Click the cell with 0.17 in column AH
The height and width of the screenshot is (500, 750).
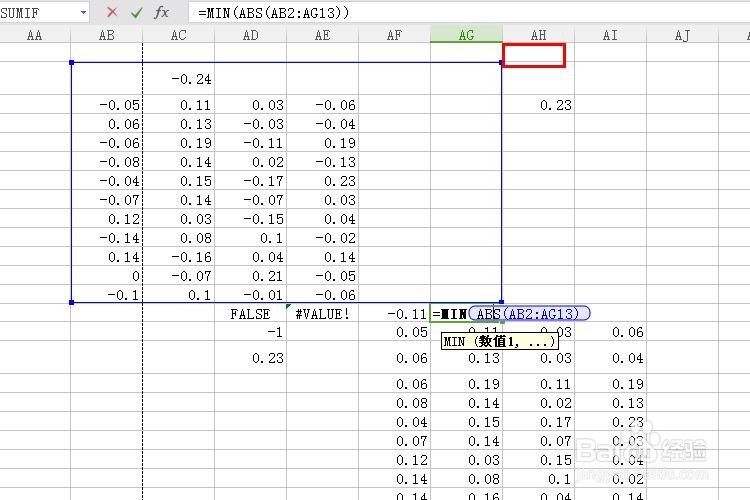pyautogui.click(x=539, y=422)
